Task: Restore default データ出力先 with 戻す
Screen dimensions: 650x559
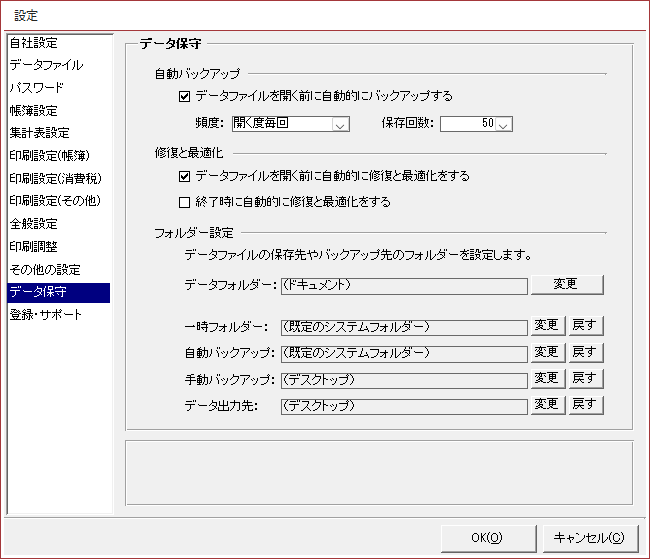Action: point(585,404)
